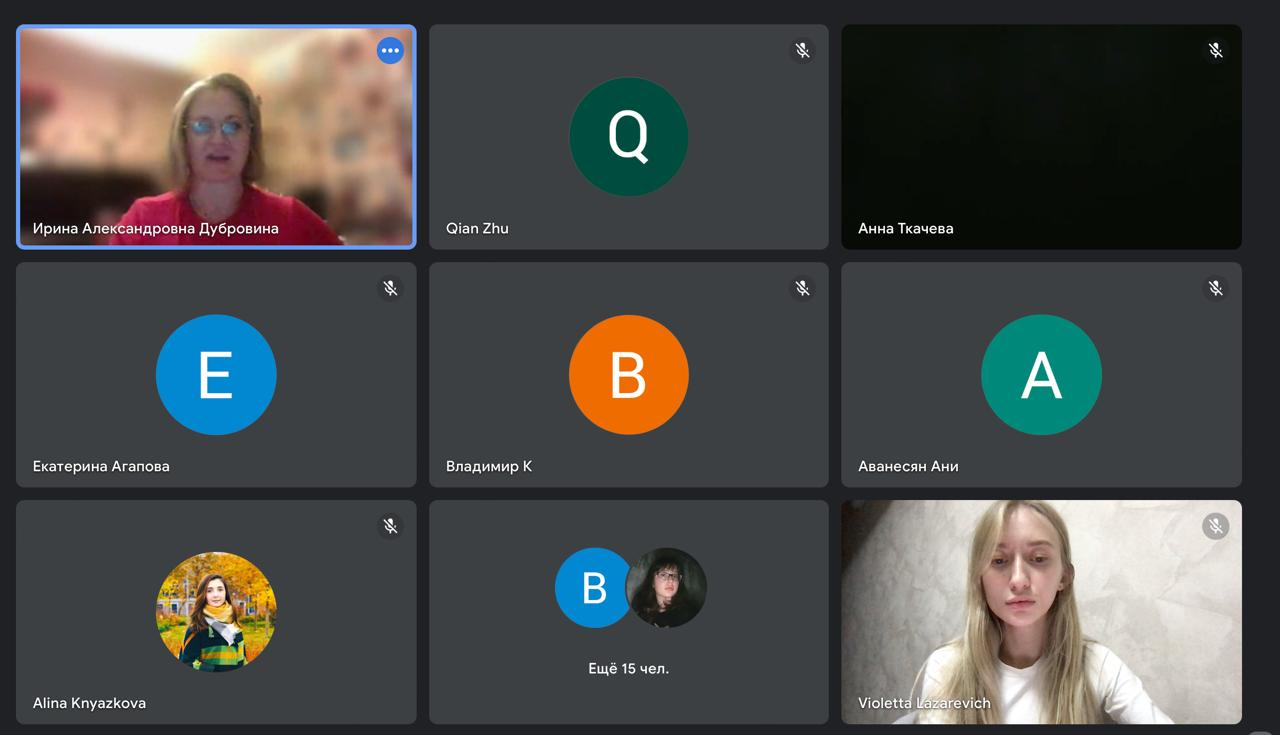Image resolution: width=1280 pixels, height=735 pixels.
Task: Click blue B avatar in extra participants tile
Action: pos(594,588)
